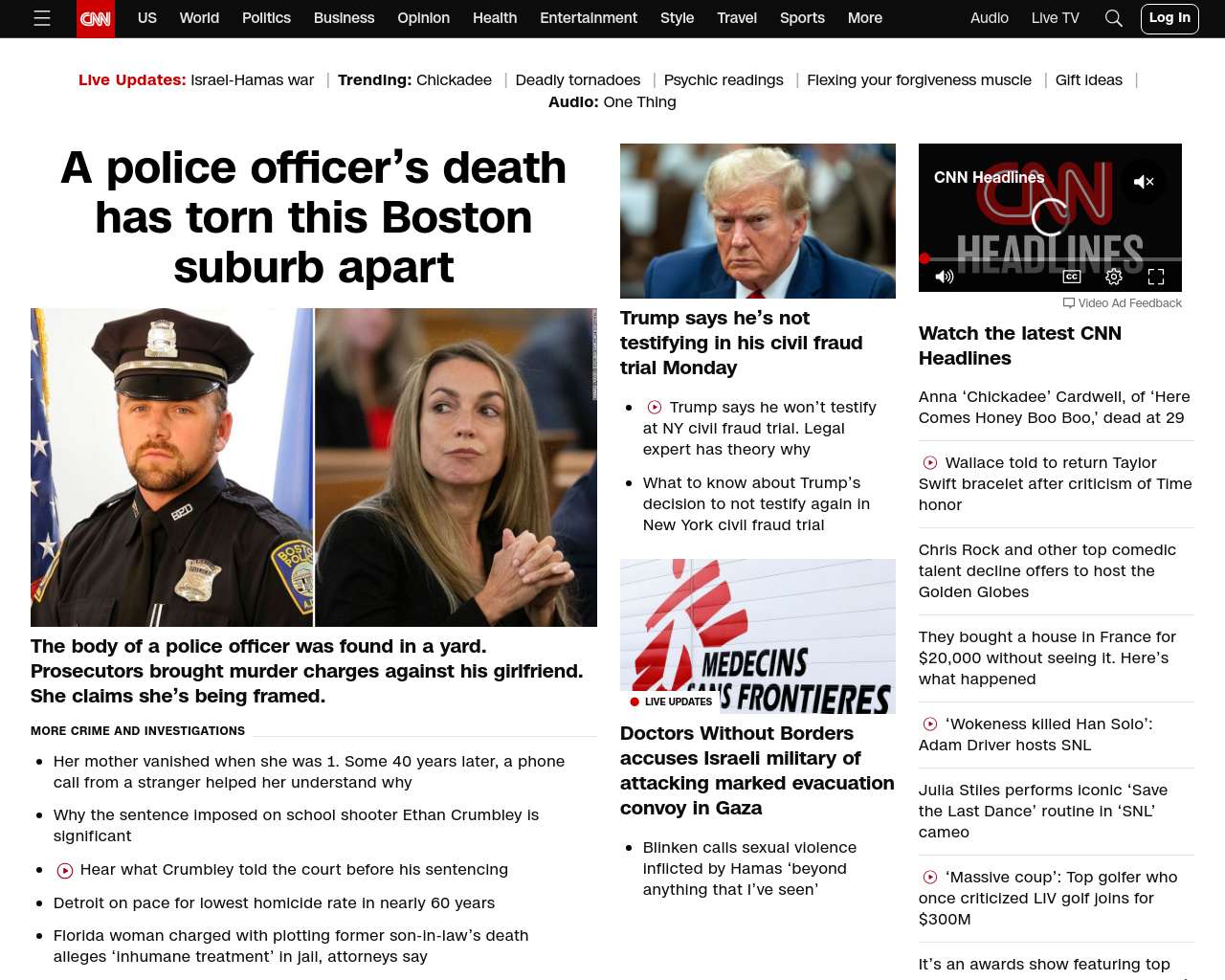Open the Deadly tornadoes link
The height and width of the screenshot is (980, 1225).
578,80
